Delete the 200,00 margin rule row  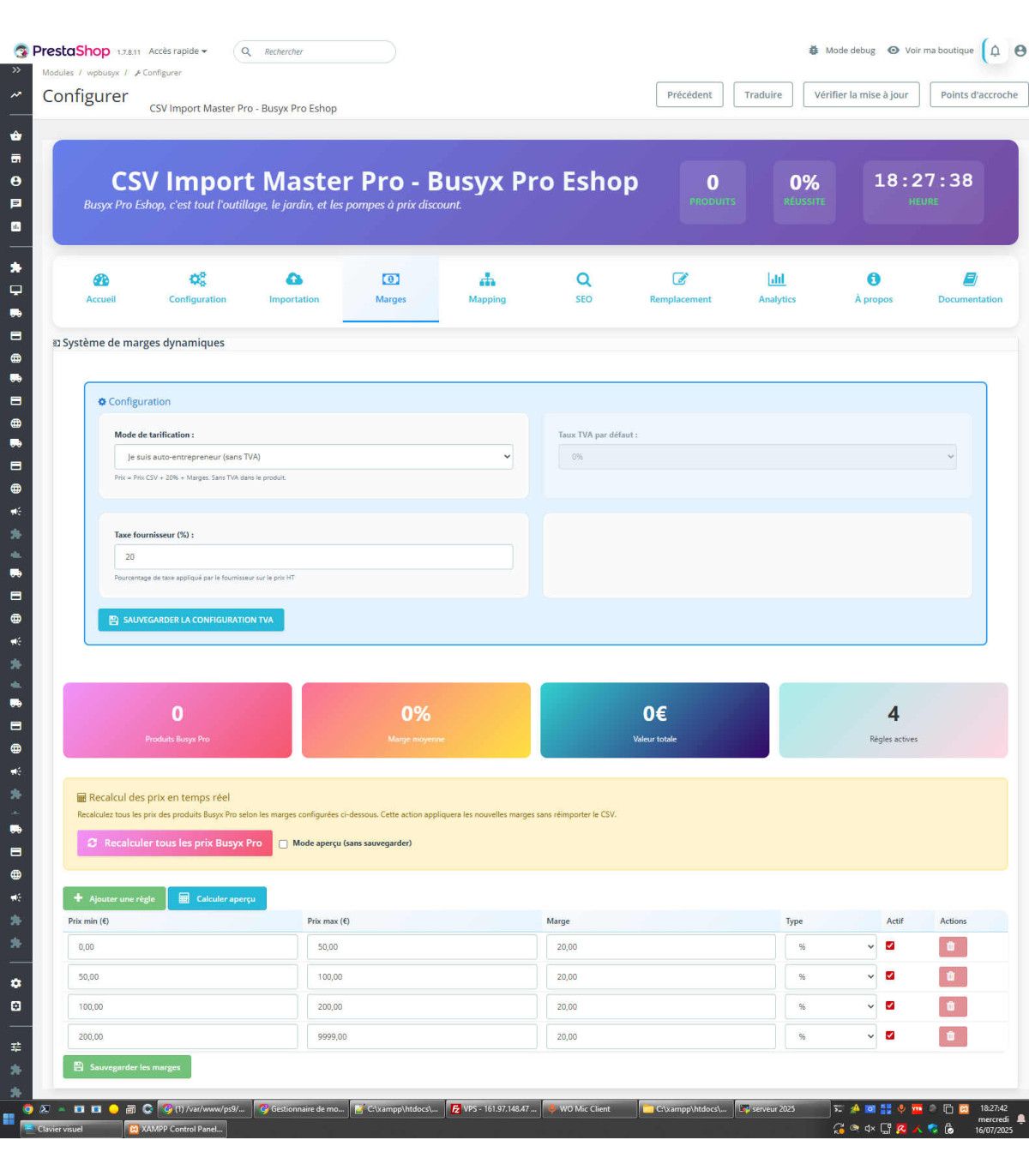coord(952,1036)
